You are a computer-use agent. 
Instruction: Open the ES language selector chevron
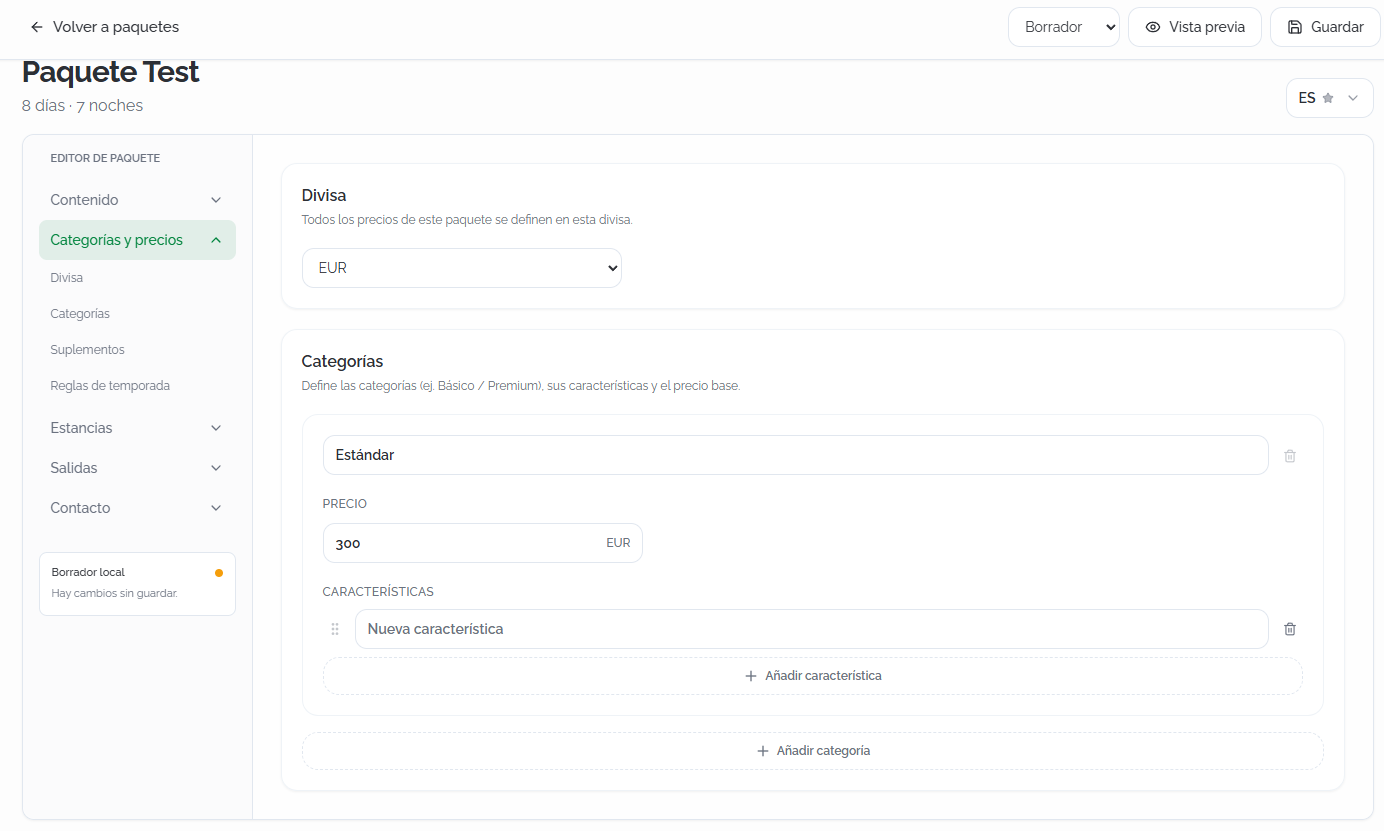1353,98
